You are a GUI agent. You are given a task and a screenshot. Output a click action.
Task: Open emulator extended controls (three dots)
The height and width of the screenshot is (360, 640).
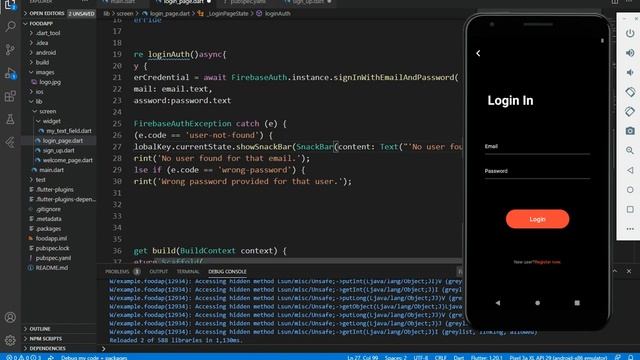(630, 229)
